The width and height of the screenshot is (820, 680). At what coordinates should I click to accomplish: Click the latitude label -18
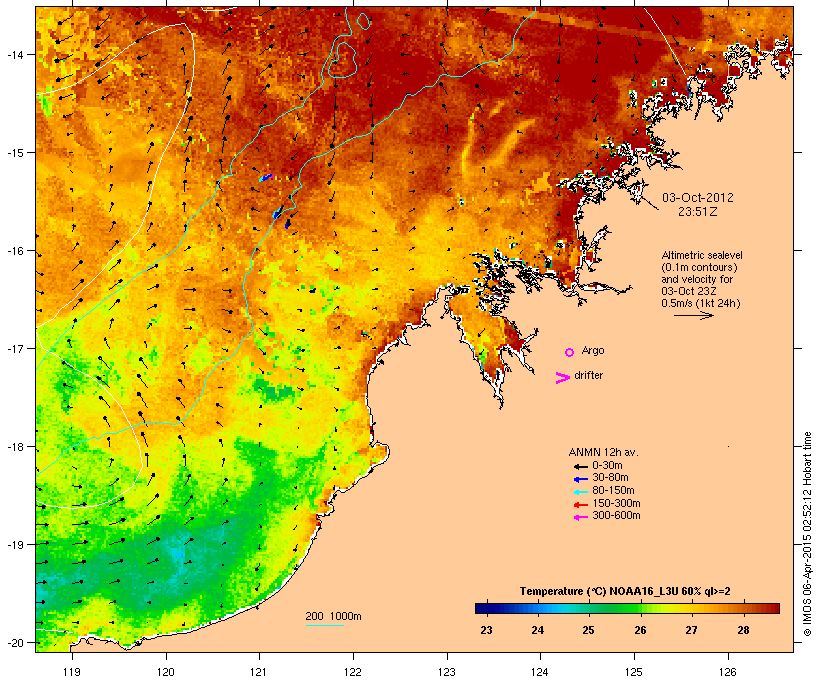(x=14, y=447)
